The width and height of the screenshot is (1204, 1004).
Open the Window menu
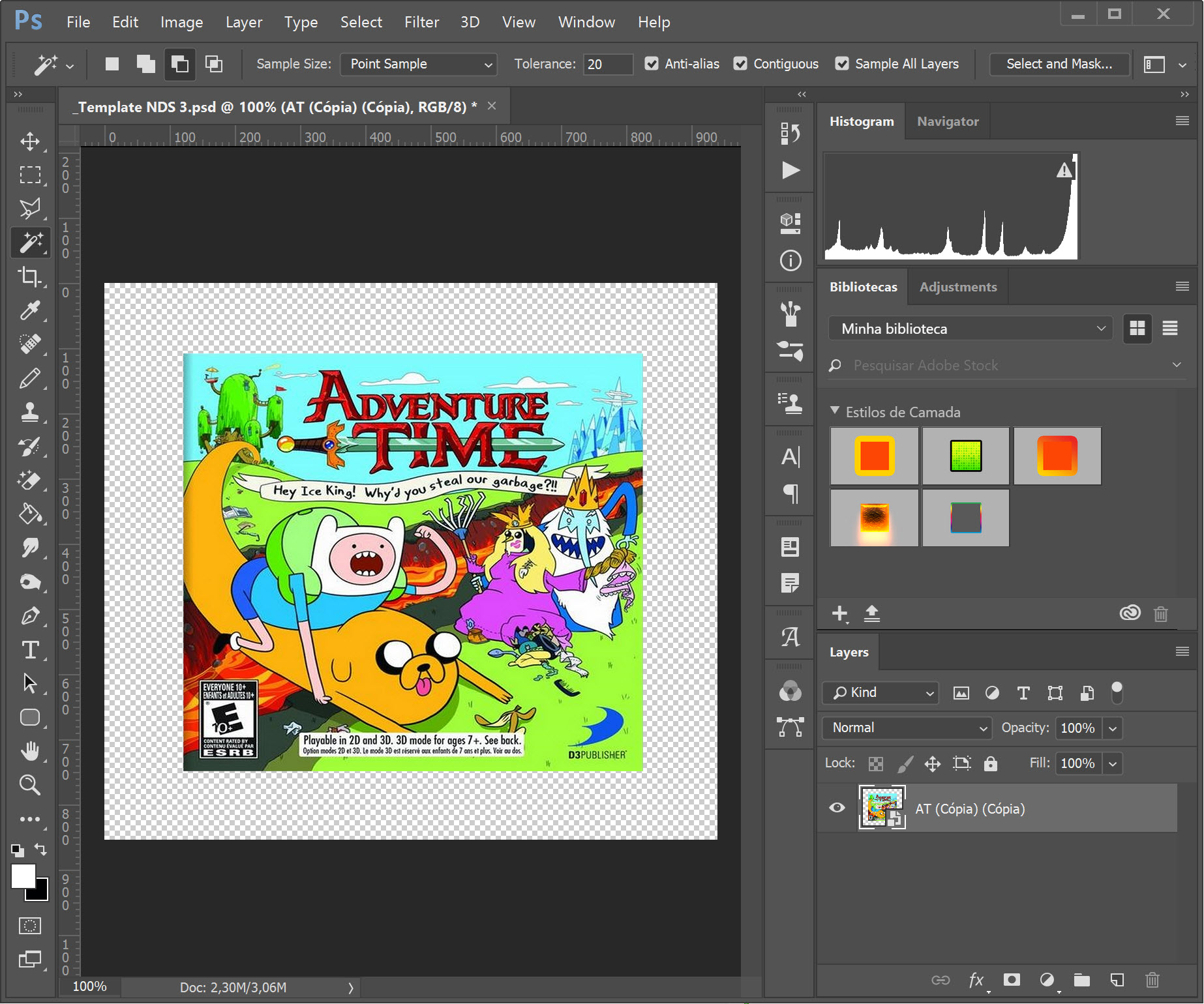click(x=586, y=22)
